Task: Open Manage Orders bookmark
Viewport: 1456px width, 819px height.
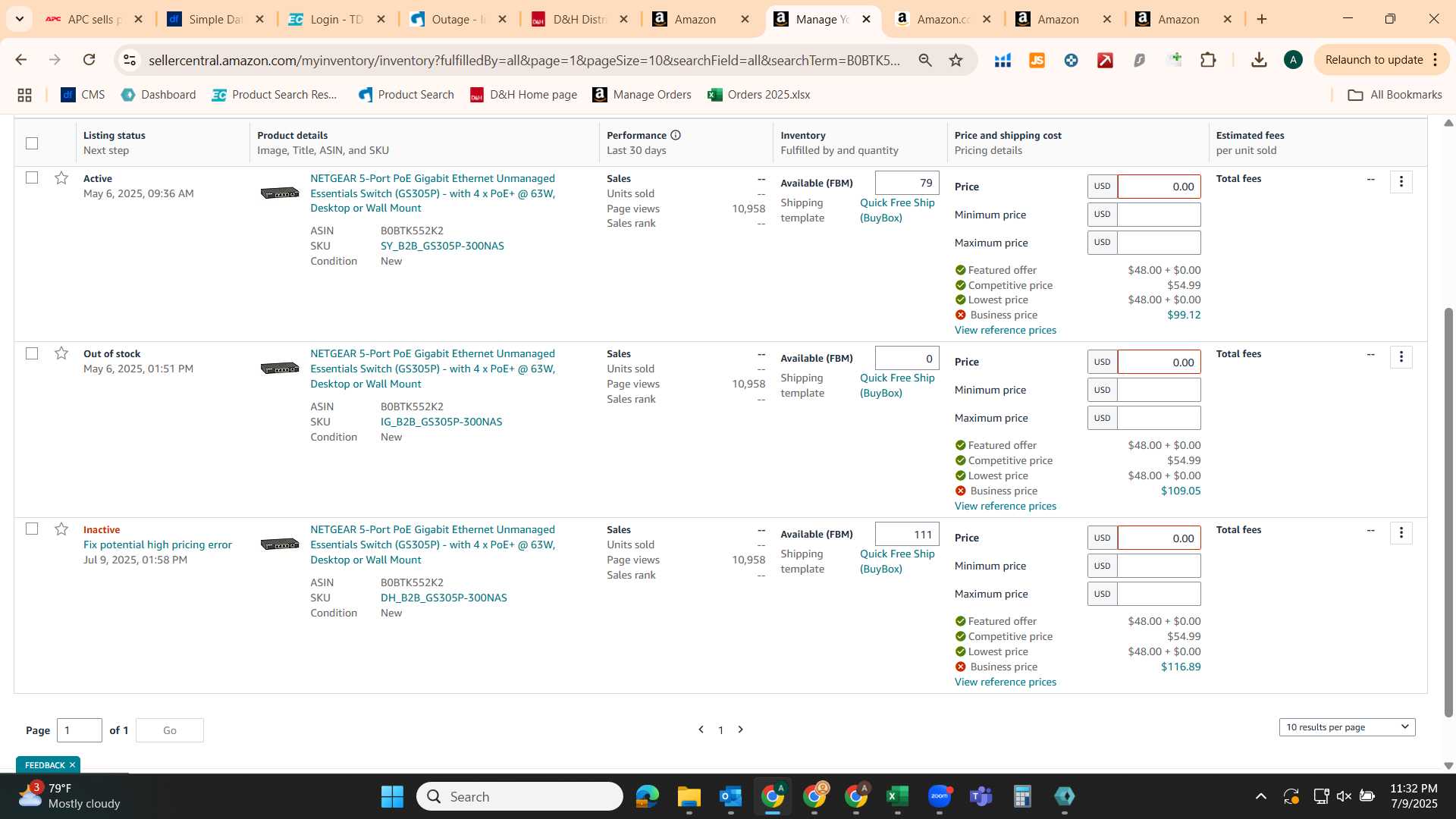Action: [642, 95]
